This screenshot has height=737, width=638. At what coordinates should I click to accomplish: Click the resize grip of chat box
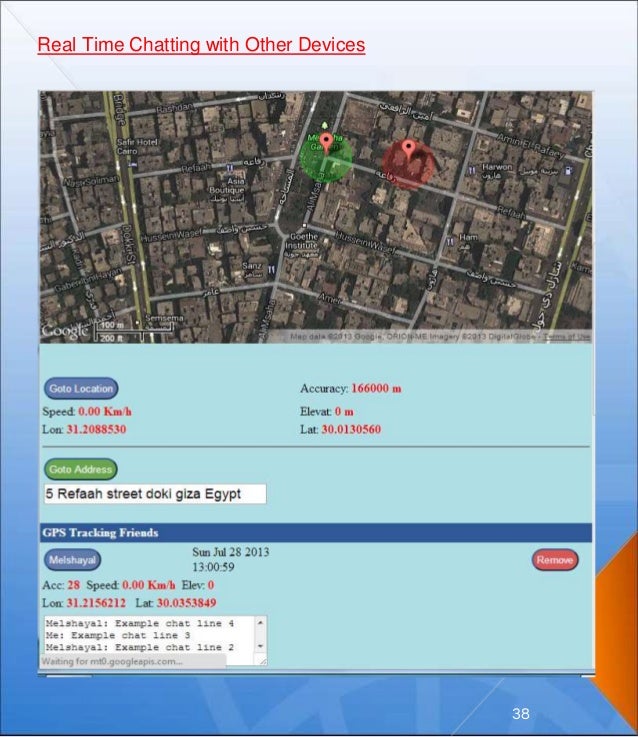[x=263, y=661]
